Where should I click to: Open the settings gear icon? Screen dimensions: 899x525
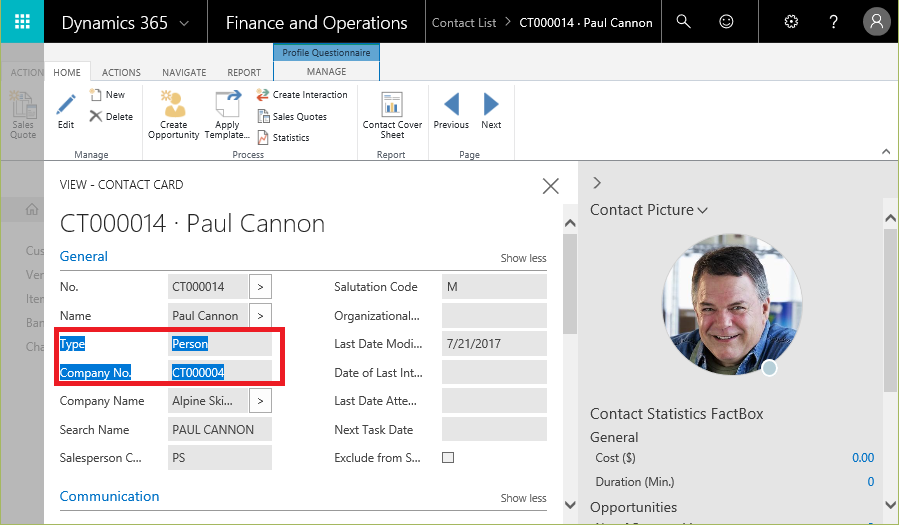pyautogui.click(x=791, y=22)
